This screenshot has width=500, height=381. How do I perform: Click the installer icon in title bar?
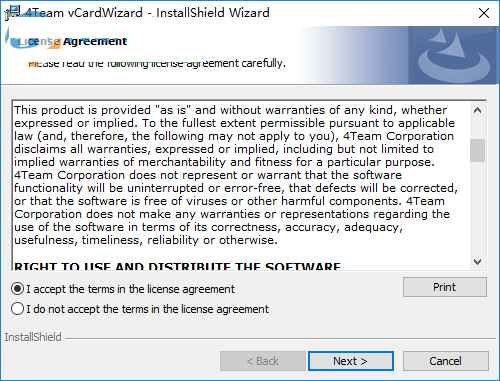pyautogui.click(x=13, y=13)
